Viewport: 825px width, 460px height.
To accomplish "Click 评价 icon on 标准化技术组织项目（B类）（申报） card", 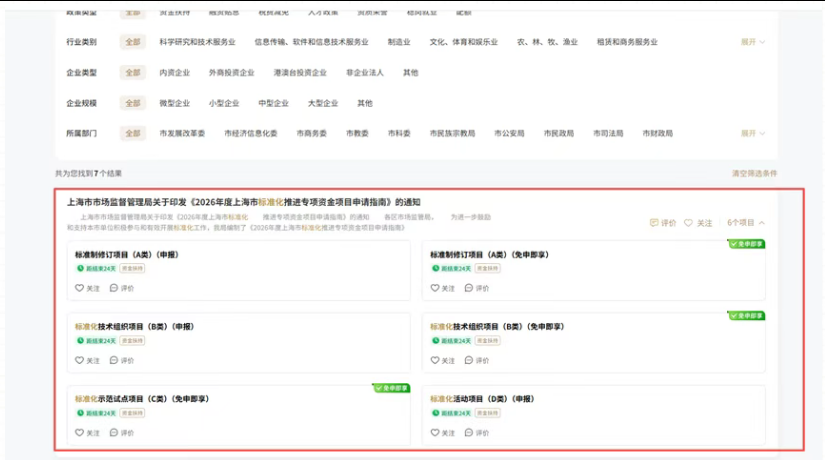I will click(114, 360).
